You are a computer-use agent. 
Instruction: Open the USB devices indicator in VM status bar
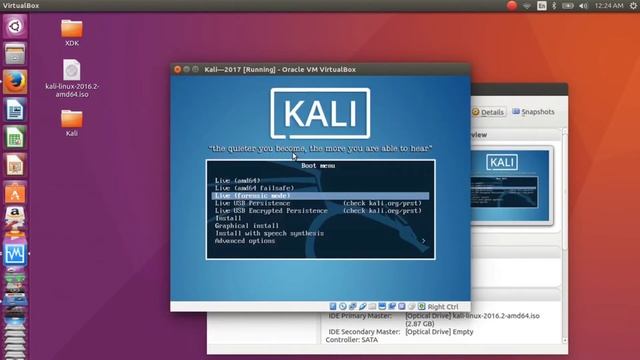coord(362,307)
